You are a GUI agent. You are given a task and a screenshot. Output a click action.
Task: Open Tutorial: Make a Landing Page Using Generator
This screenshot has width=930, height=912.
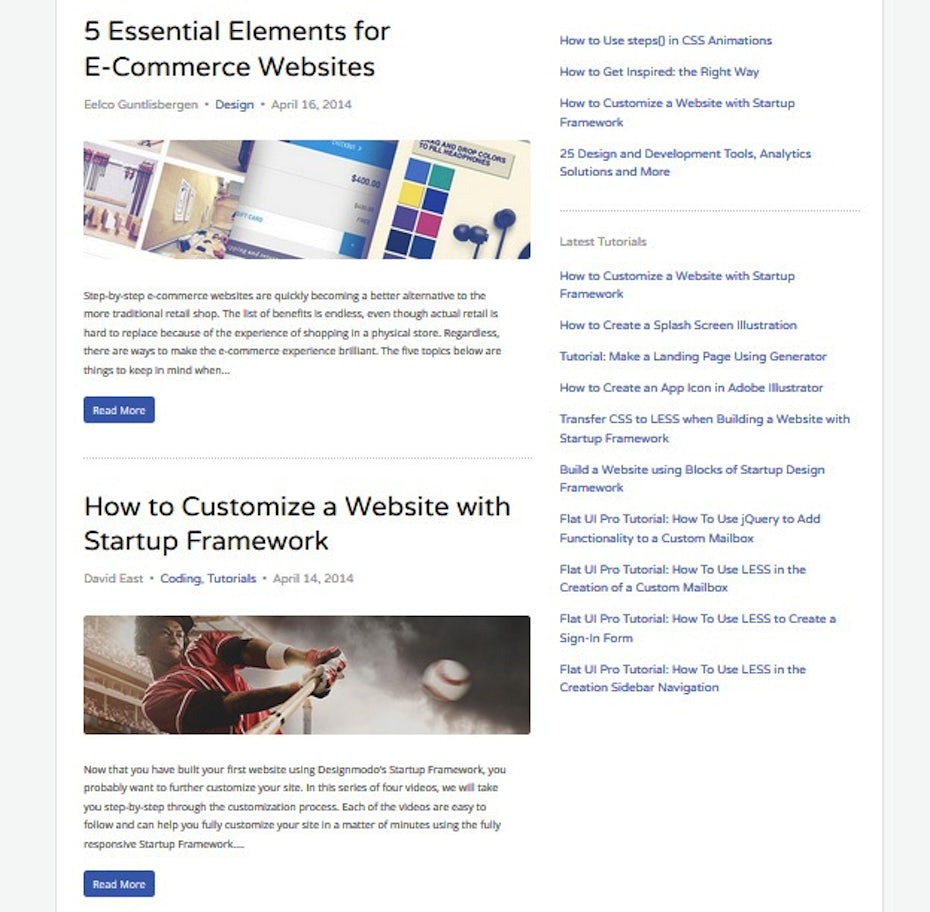pyautogui.click(x=693, y=356)
